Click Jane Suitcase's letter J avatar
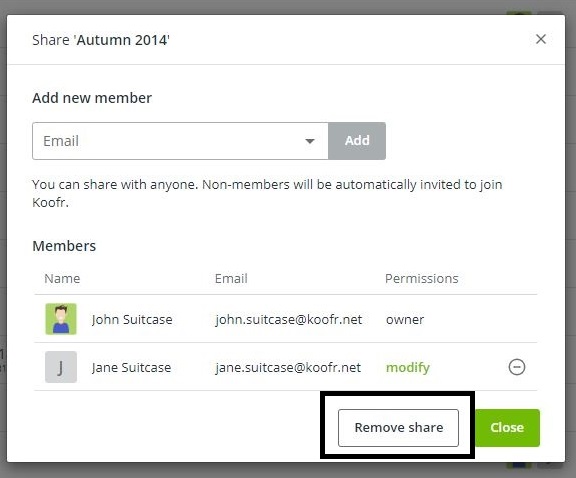The height and width of the screenshot is (478, 576). tap(61, 367)
